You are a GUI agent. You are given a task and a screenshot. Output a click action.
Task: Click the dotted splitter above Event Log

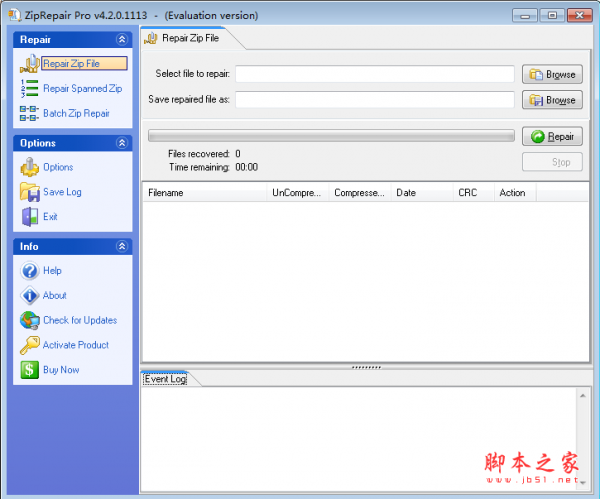click(366, 367)
